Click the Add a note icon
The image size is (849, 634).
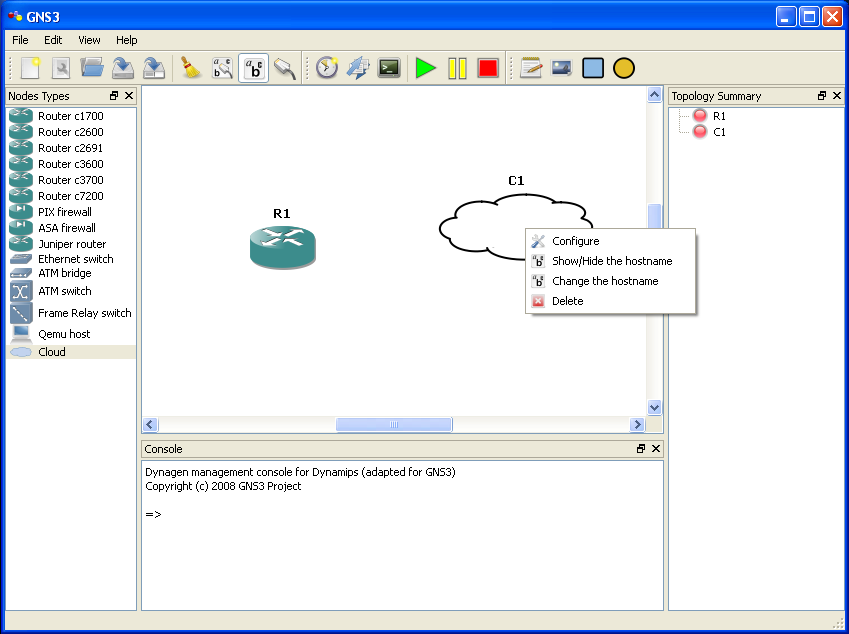[x=531, y=68]
